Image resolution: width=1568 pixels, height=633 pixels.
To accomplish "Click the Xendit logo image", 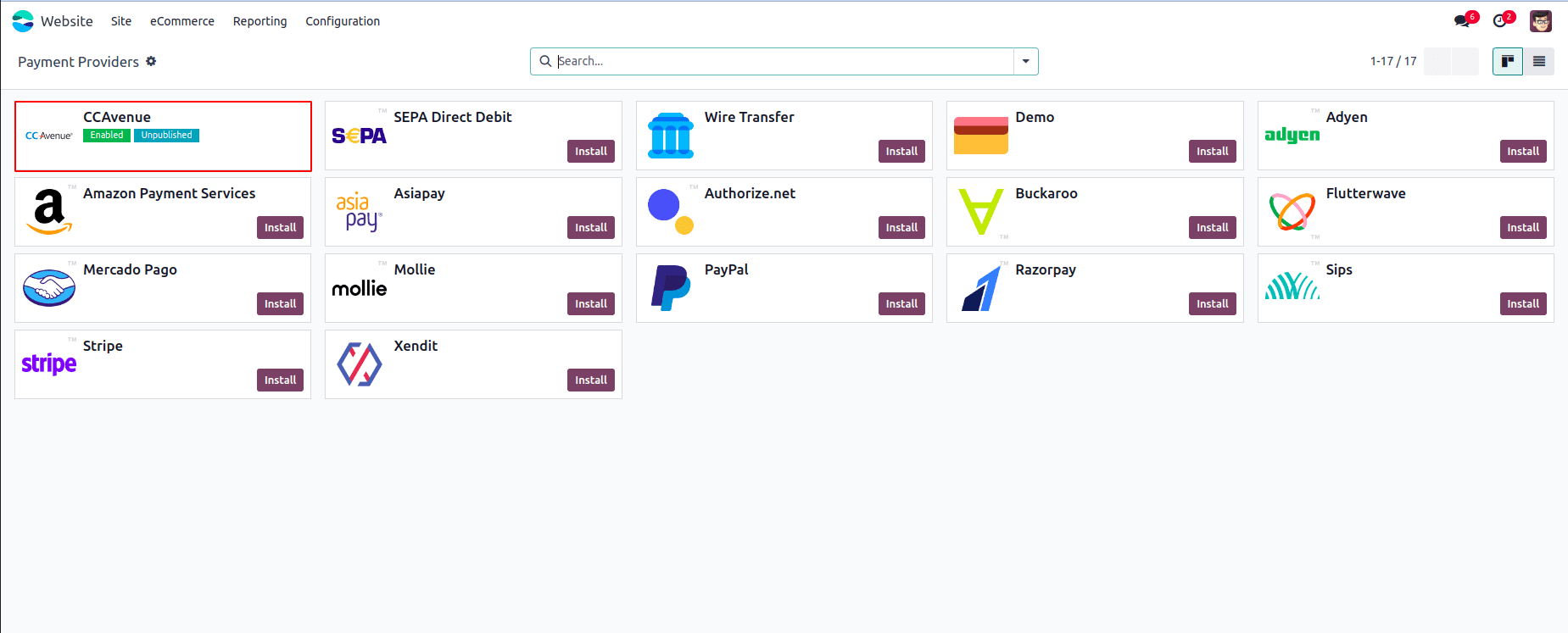I will (x=360, y=364).
